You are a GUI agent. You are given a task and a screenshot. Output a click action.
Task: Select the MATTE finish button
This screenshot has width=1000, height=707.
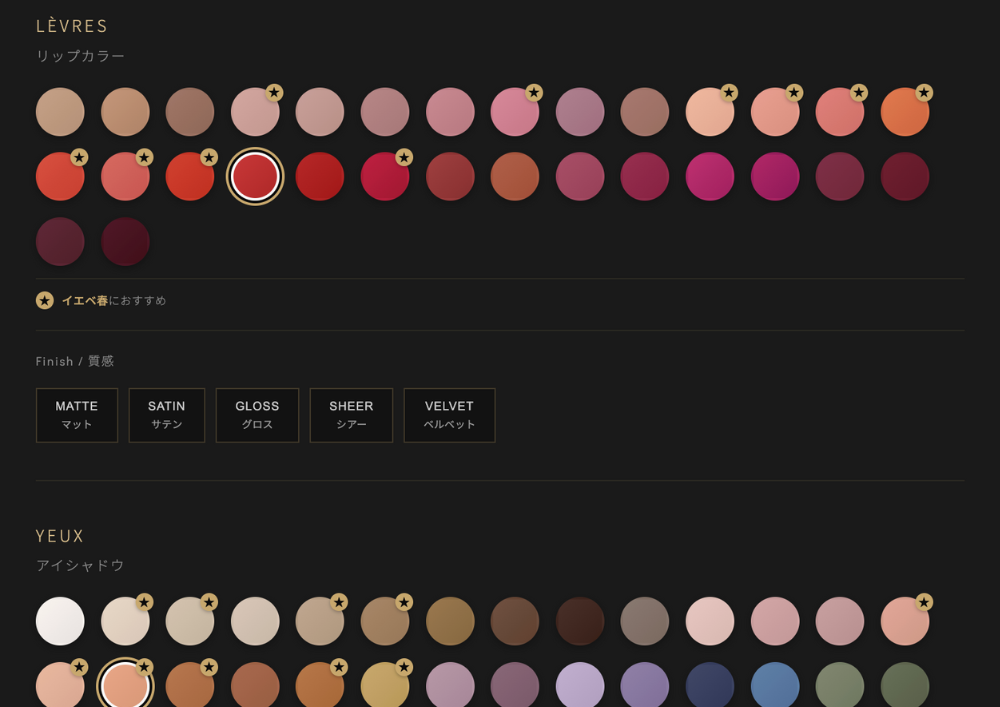click(77, 415)
